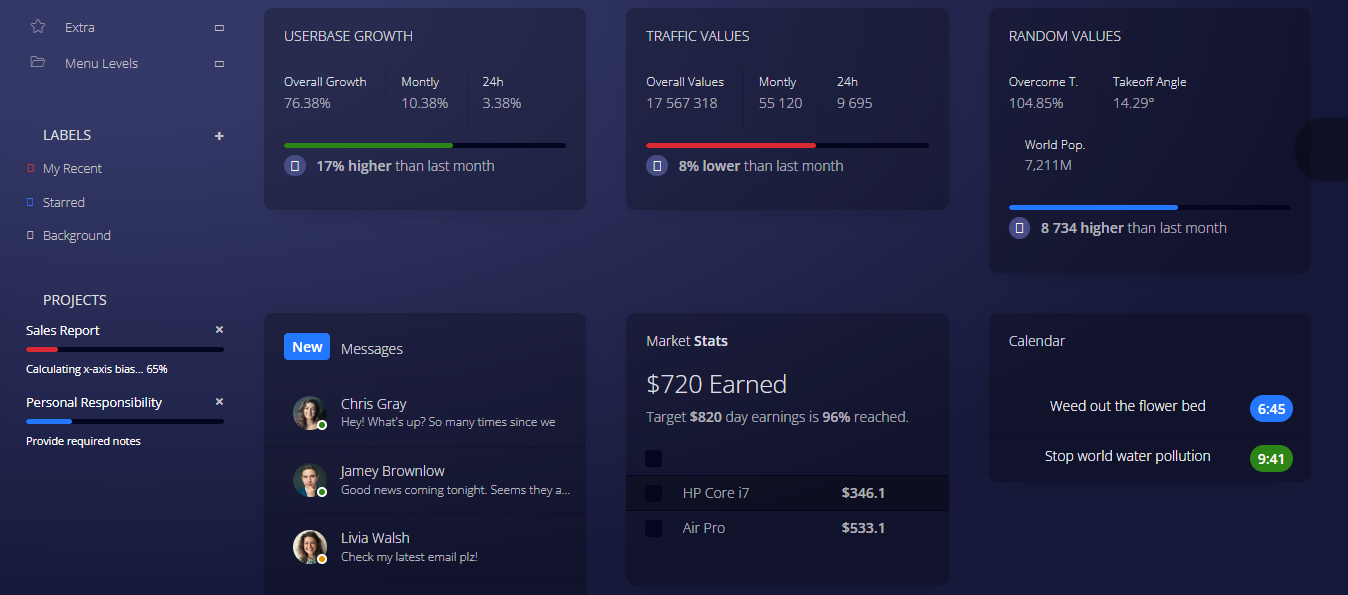Click the blue Starred label marker
The width and height of the screenshot is (1348, 595).
[x=30, y=202]
